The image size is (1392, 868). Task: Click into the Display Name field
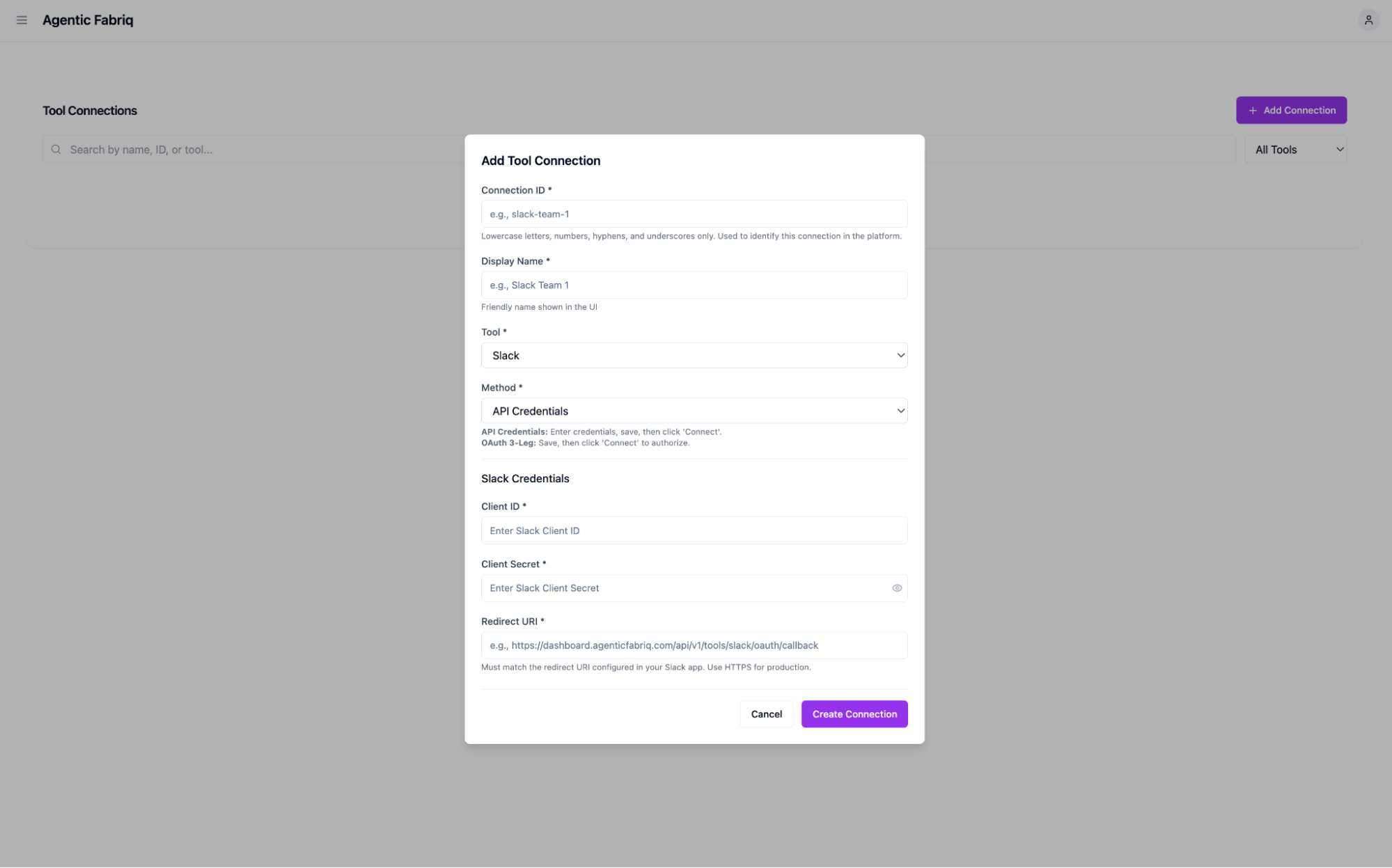pyautogui.click(x=694, y=285)
